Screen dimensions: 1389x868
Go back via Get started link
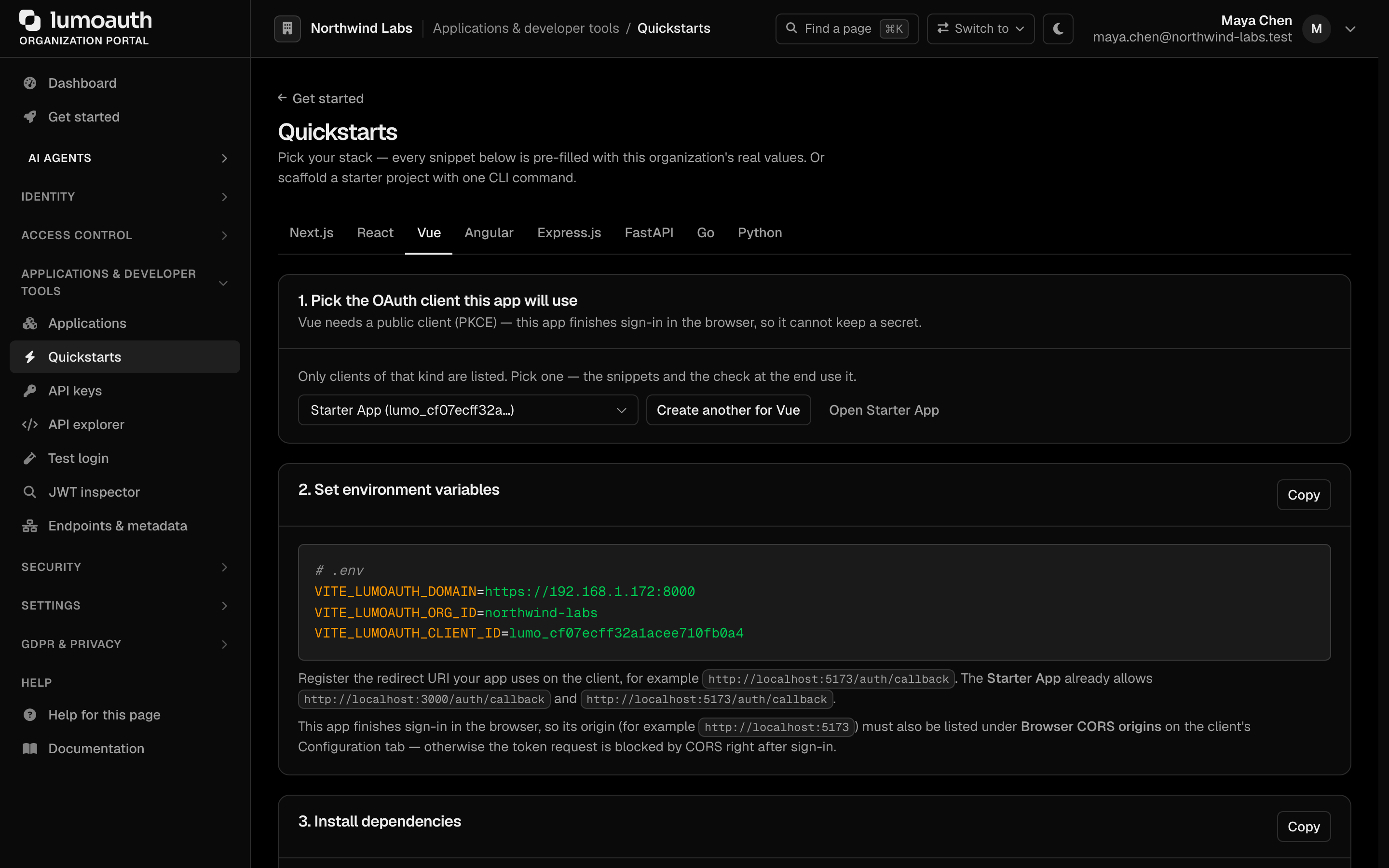pyautogui.click(x=321, y=99)
